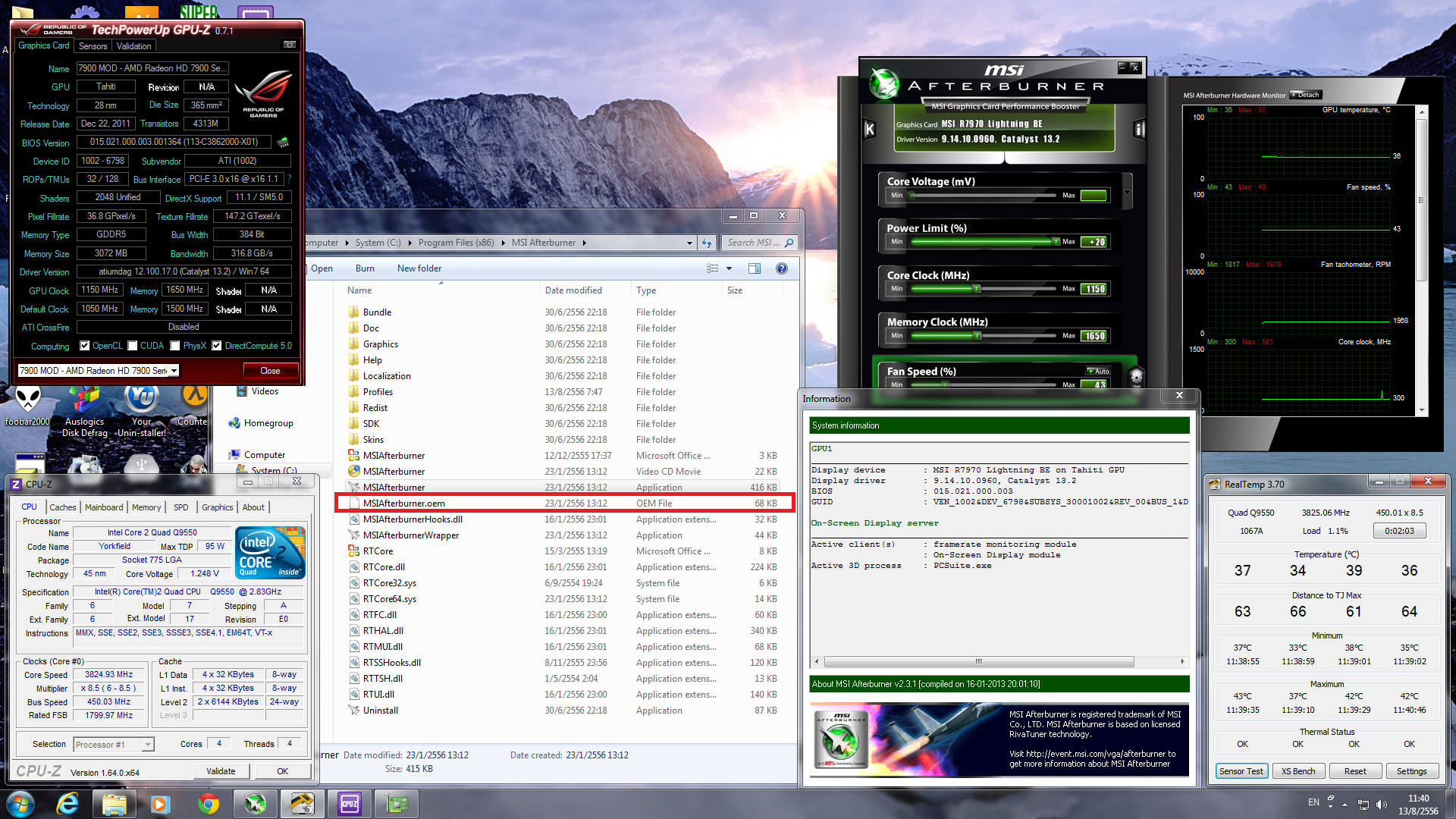Click the Chrome icon in the taskbar
The image size is (1456, 819).
(x=208, y=804)
